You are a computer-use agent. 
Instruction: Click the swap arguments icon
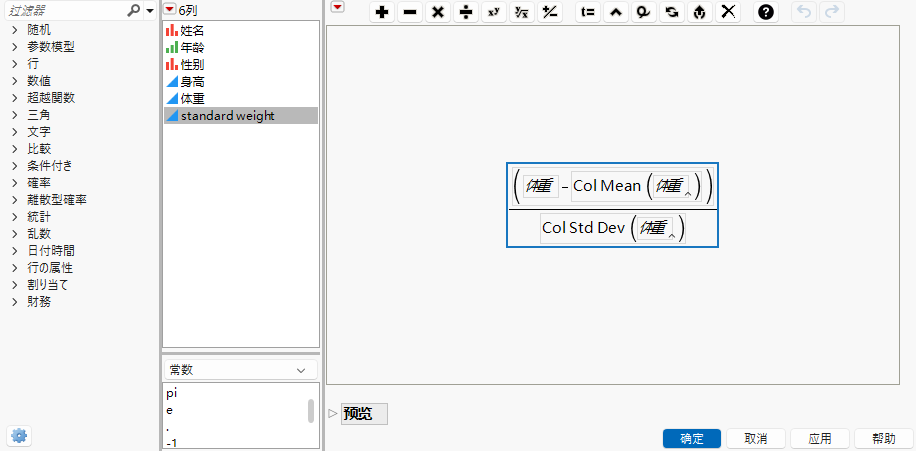672,12
